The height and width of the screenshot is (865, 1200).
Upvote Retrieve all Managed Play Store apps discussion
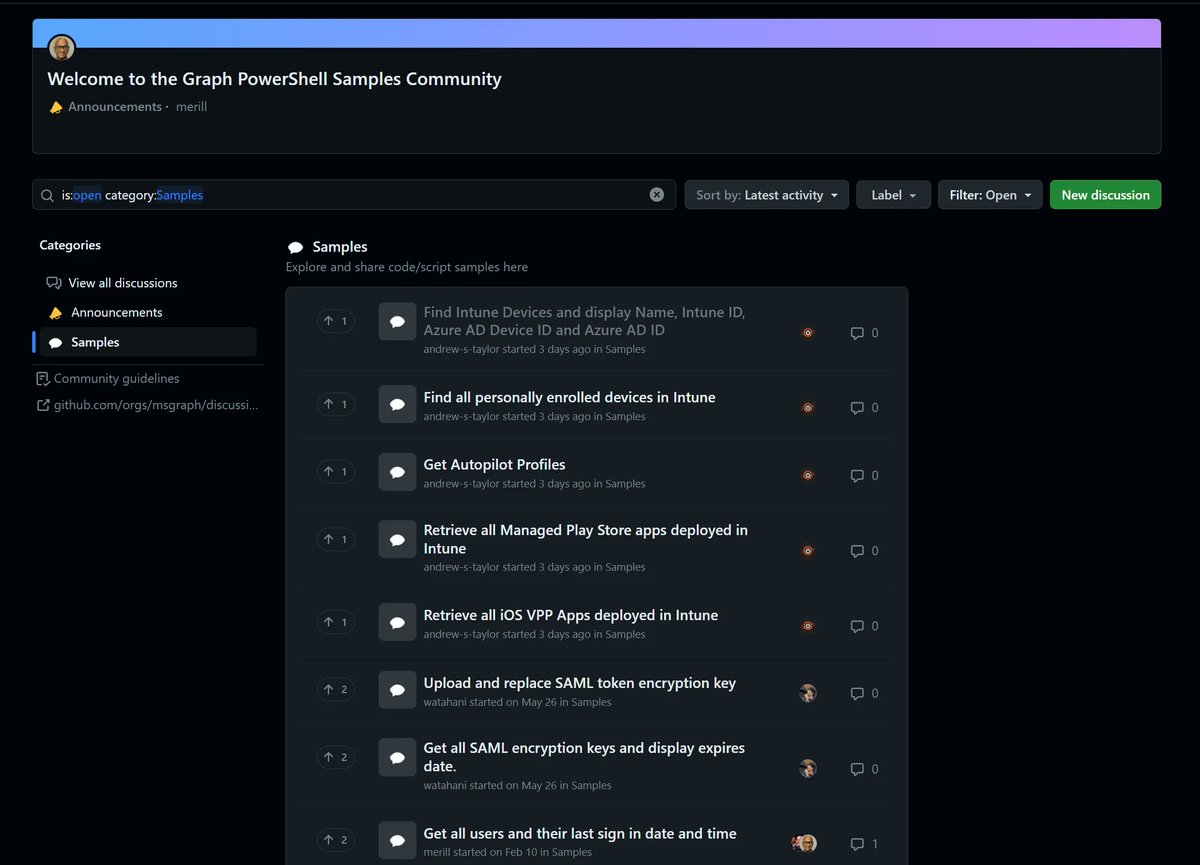pyautogui.click(x=335, y=539)
